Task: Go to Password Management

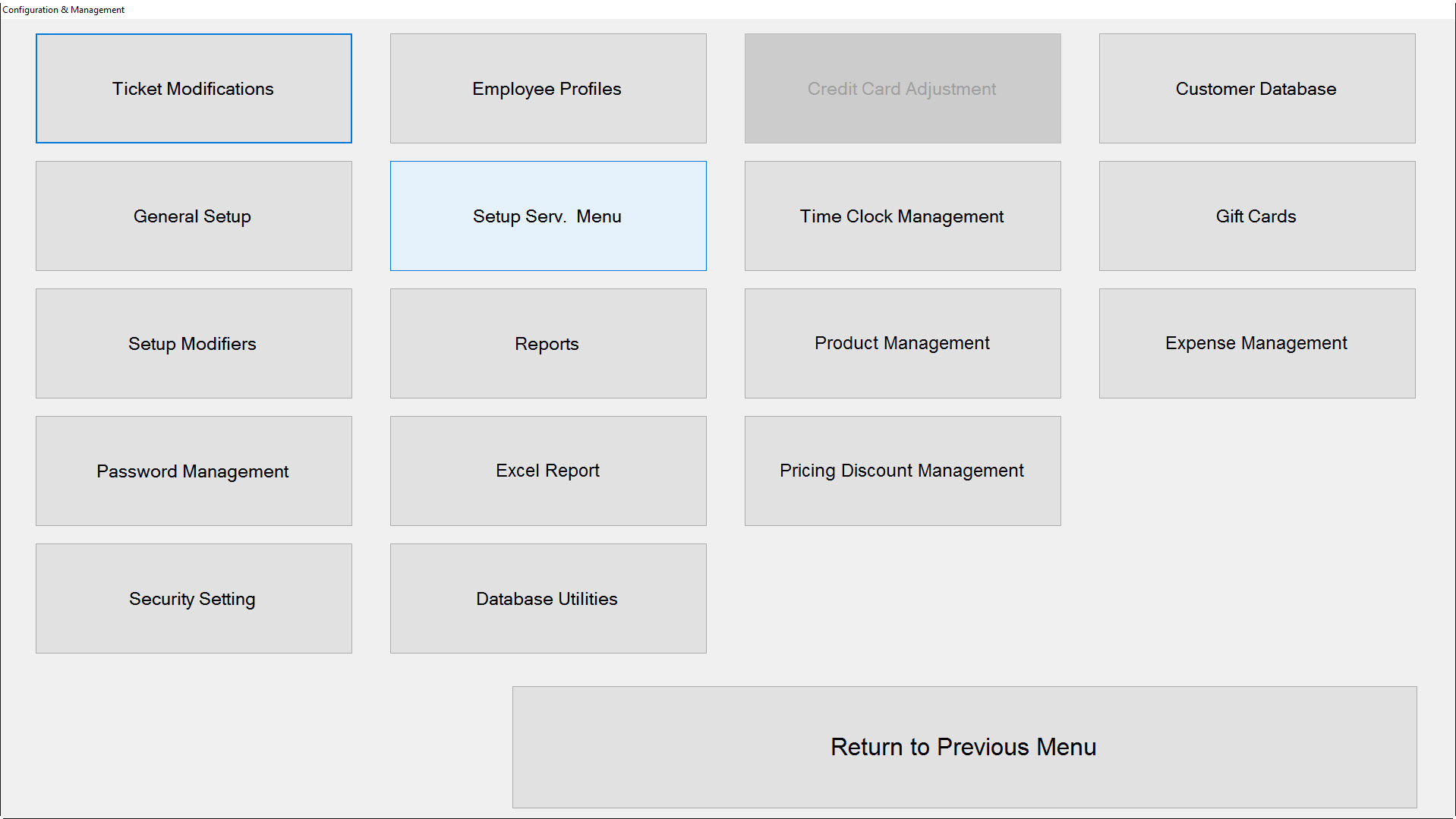Action: pos(194,471)
